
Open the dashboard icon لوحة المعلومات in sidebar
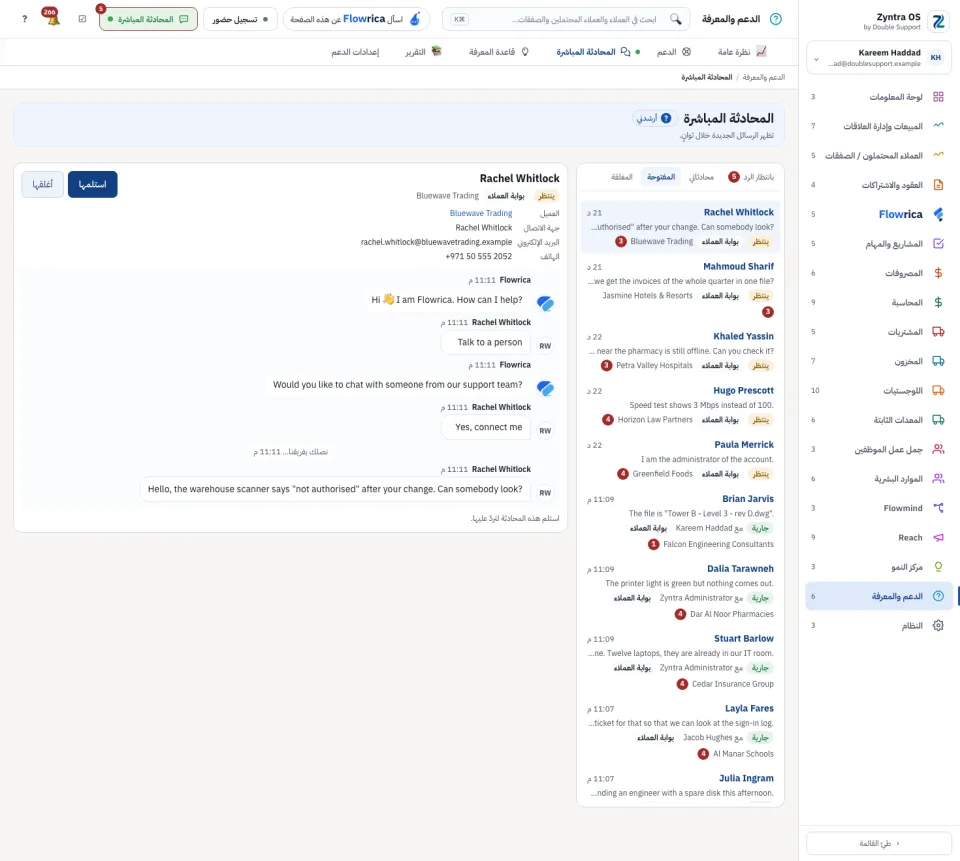(x=938, y=97)
